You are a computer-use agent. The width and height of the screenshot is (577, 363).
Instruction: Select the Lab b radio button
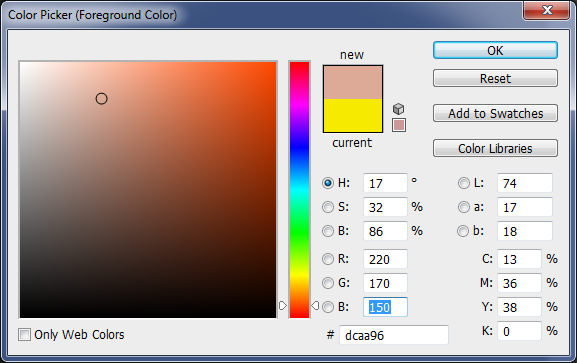click(x=463, y=231)
